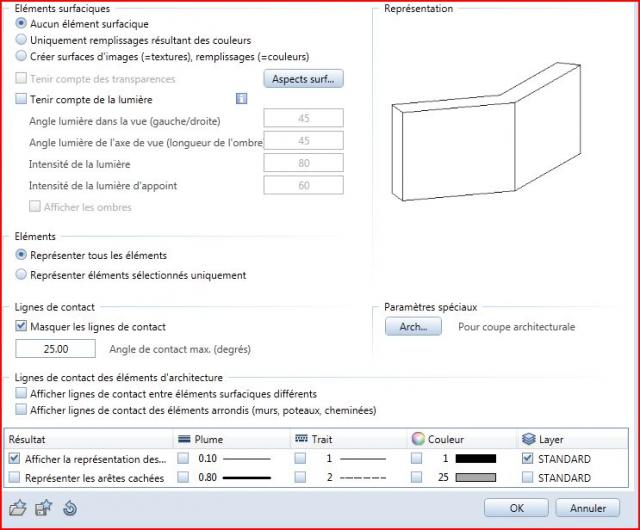The height and width of the screenshot is (530, 640).
Task: Pick the gray color swatch 25
Action: tap(476, 477)
